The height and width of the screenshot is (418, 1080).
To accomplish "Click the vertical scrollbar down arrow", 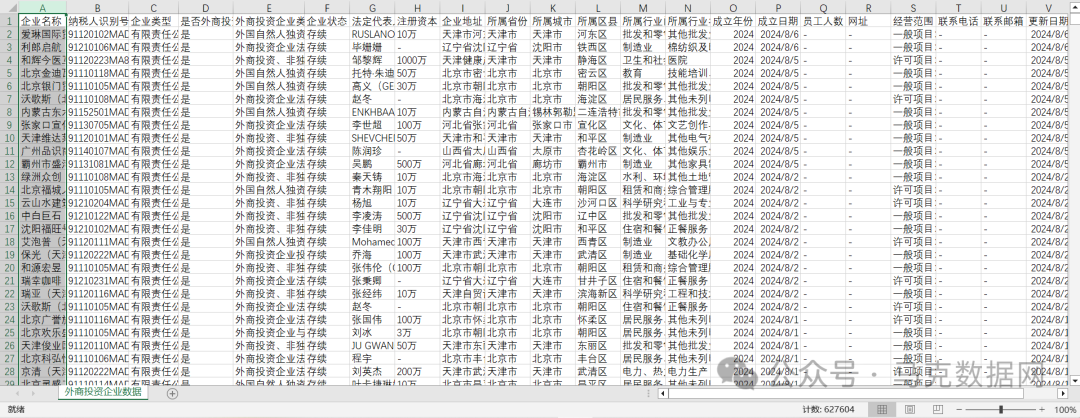I will pos(1074,379).
